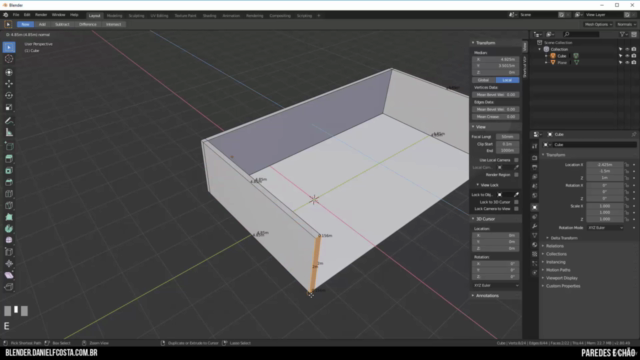Select the Rip Region tool
This screenshot has height=360, width=640.
[9, 287]
